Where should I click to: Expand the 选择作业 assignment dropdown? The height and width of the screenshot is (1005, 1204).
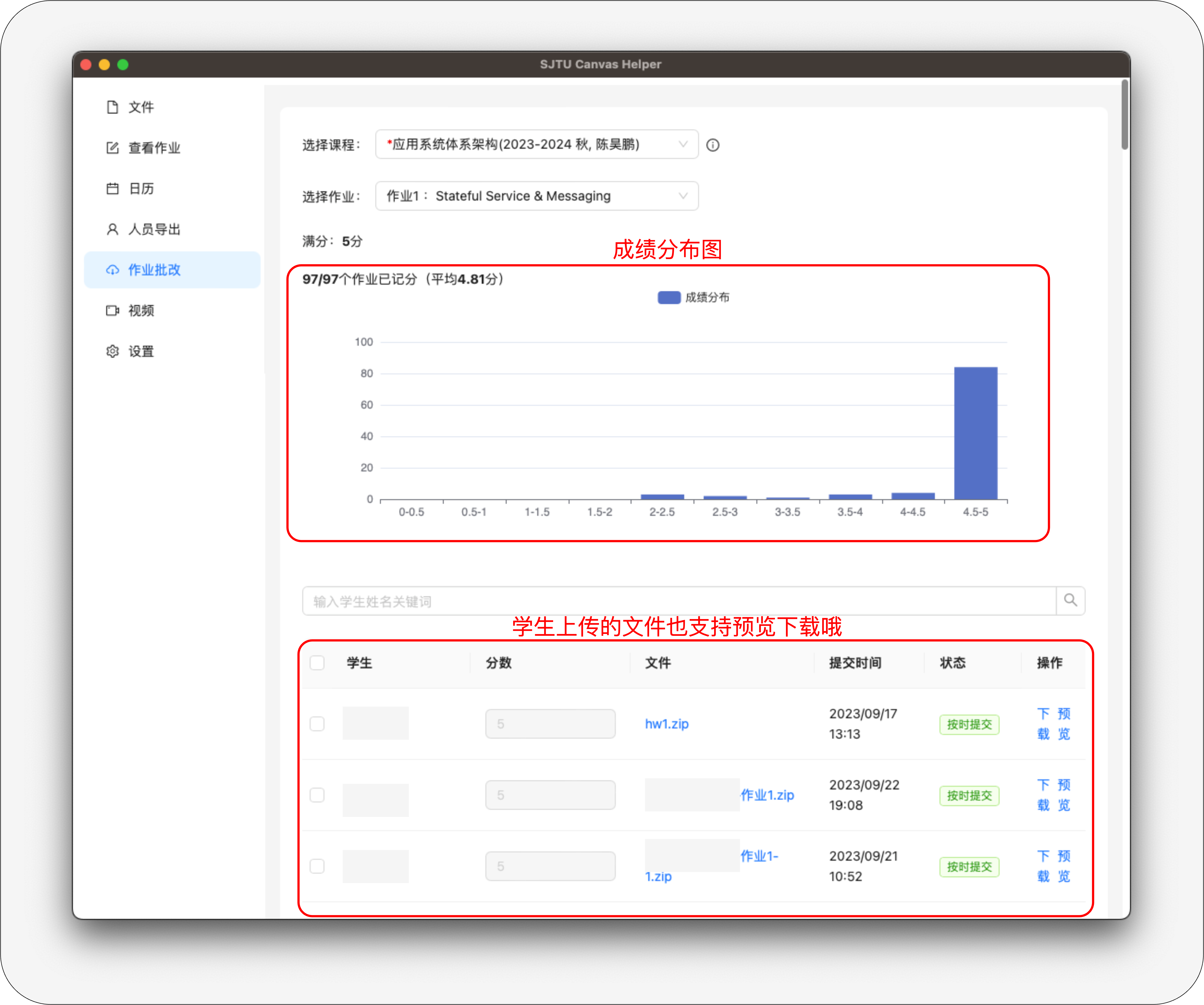point(536,196)
